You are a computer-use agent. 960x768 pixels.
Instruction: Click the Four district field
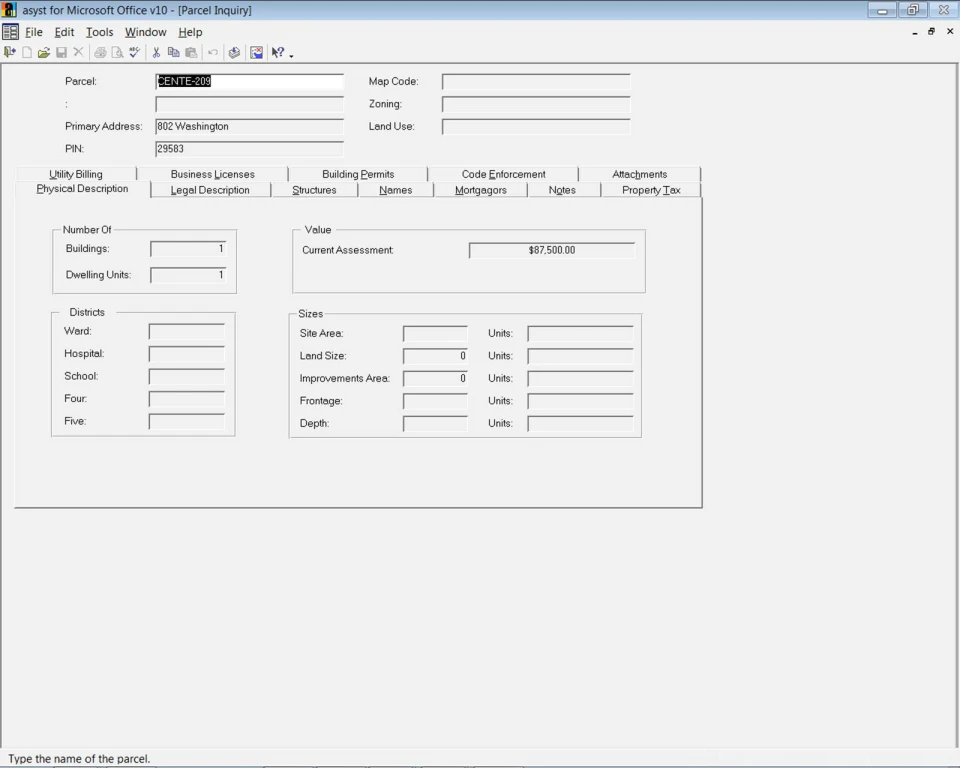pos(187,399)
